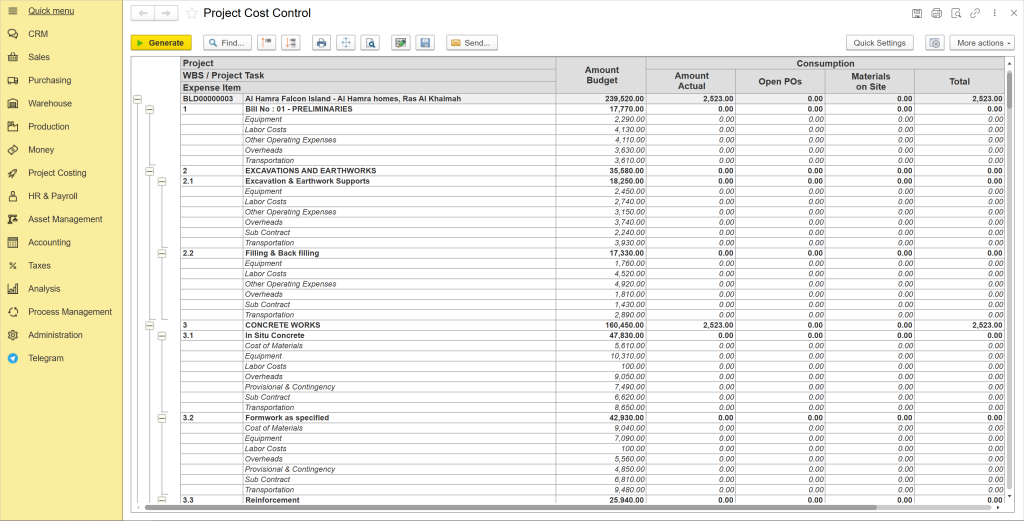Viewport: 1024px width, 521px height.
Task: Click the Send... email button
Action: point(472,42)
